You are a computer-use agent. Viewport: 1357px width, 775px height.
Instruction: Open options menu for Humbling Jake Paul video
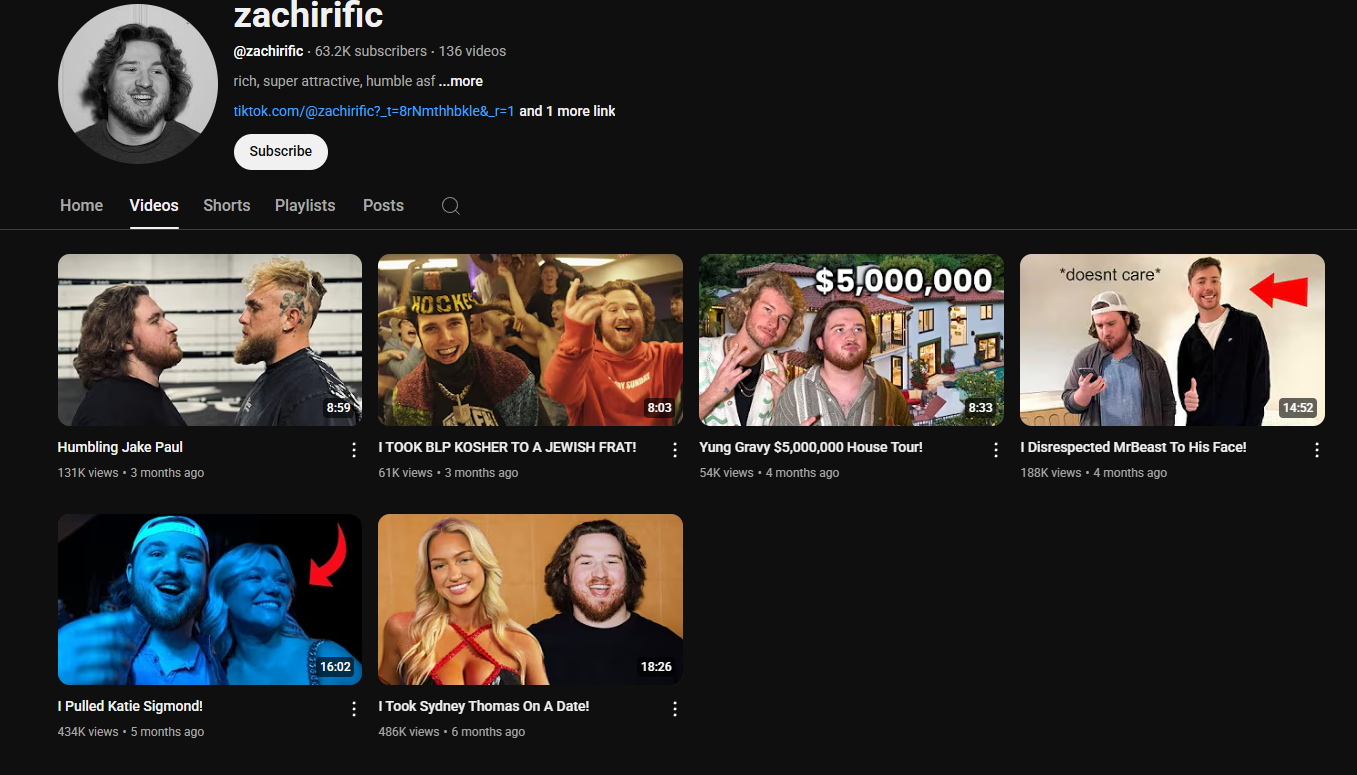(x=353, y=450)
